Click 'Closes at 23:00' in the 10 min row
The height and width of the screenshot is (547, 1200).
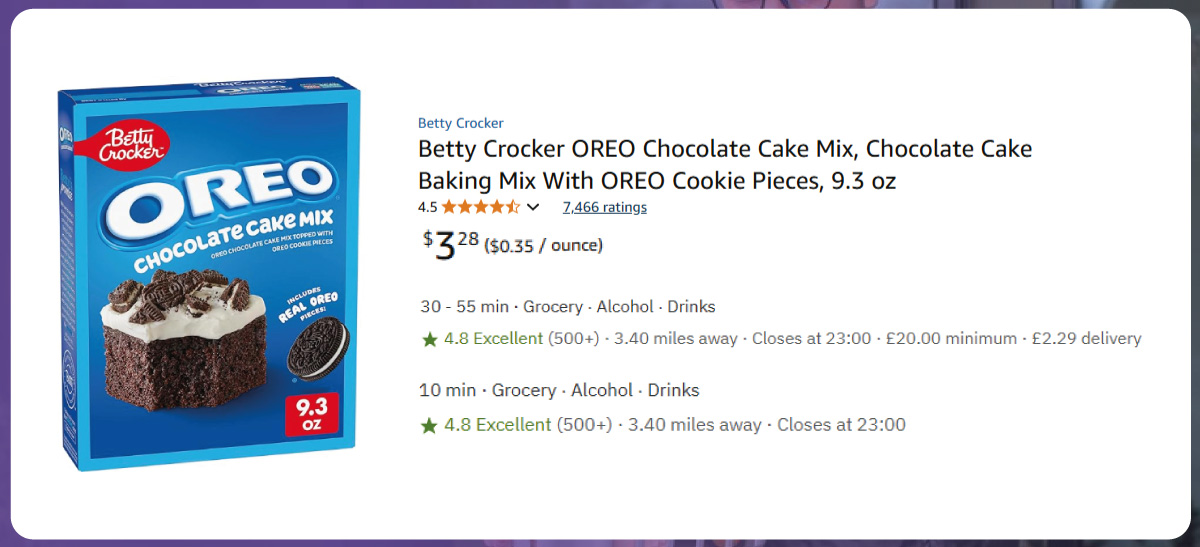(841, 425)
